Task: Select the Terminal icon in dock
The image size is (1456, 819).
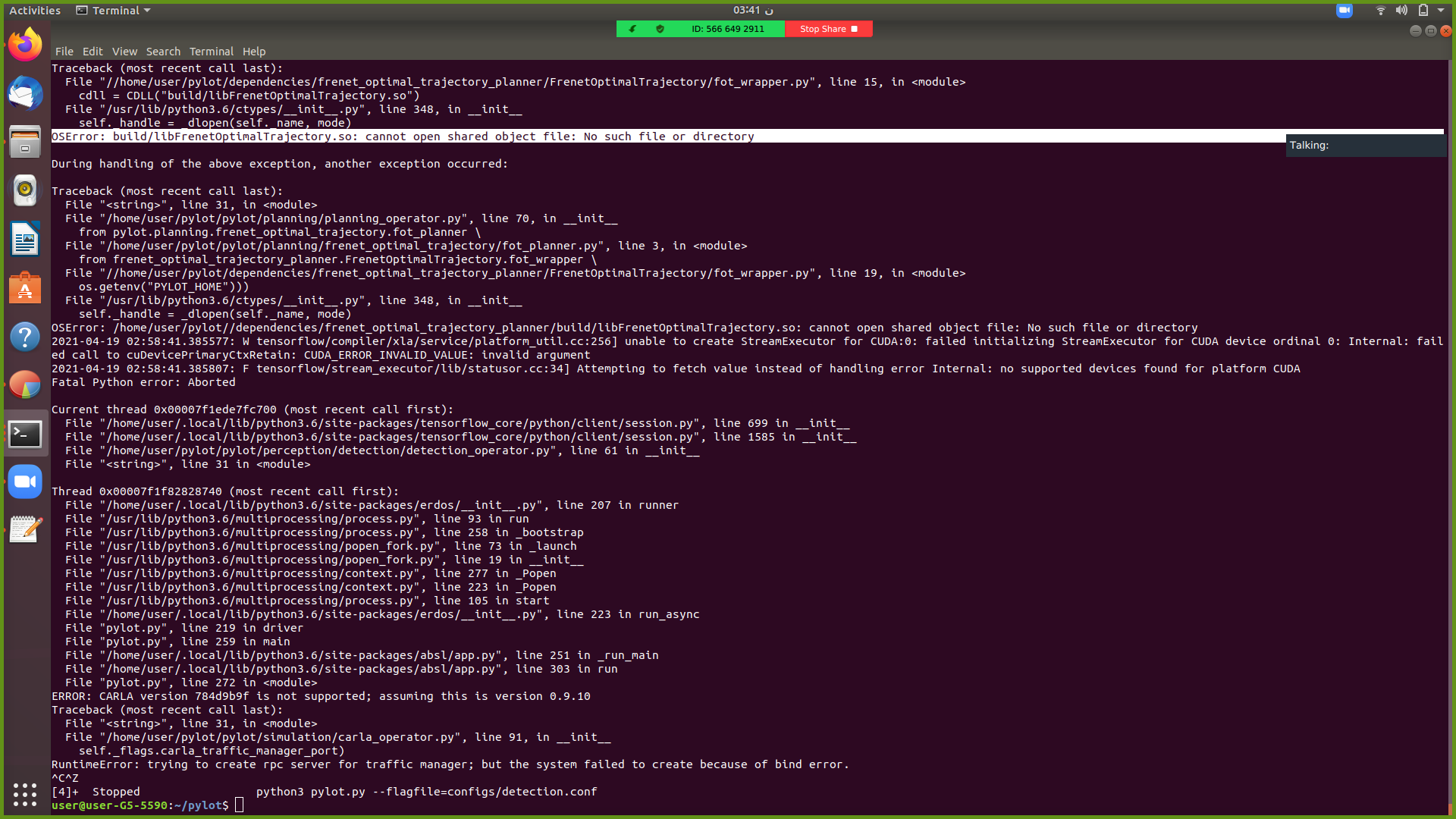Action: click(25, 434)
